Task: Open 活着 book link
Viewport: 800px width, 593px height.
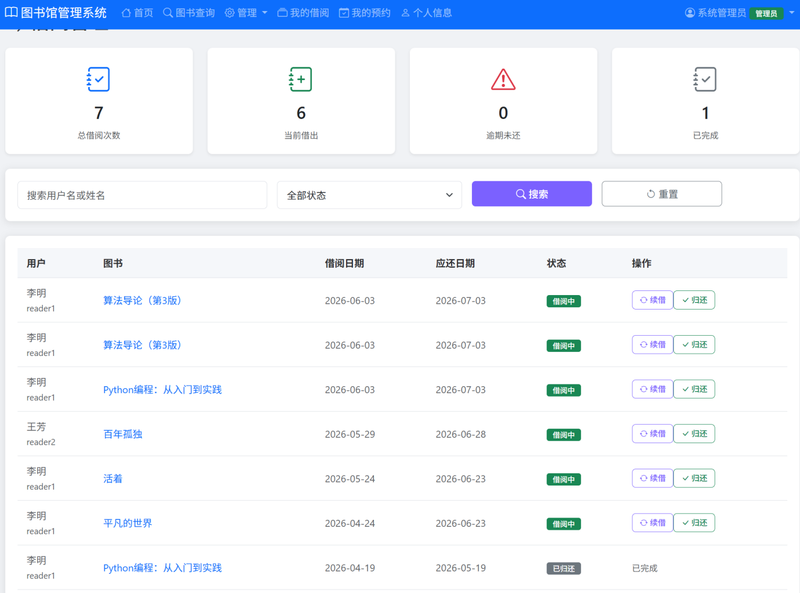Action: click(113, 479)
